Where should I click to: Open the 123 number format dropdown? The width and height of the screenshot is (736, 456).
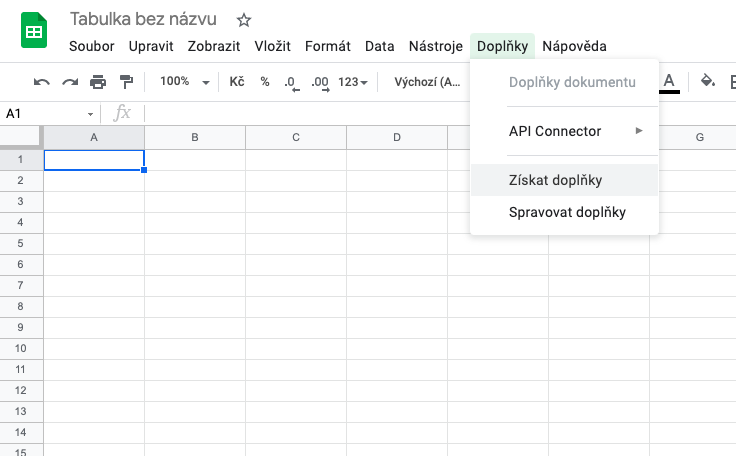coord(353,82)
